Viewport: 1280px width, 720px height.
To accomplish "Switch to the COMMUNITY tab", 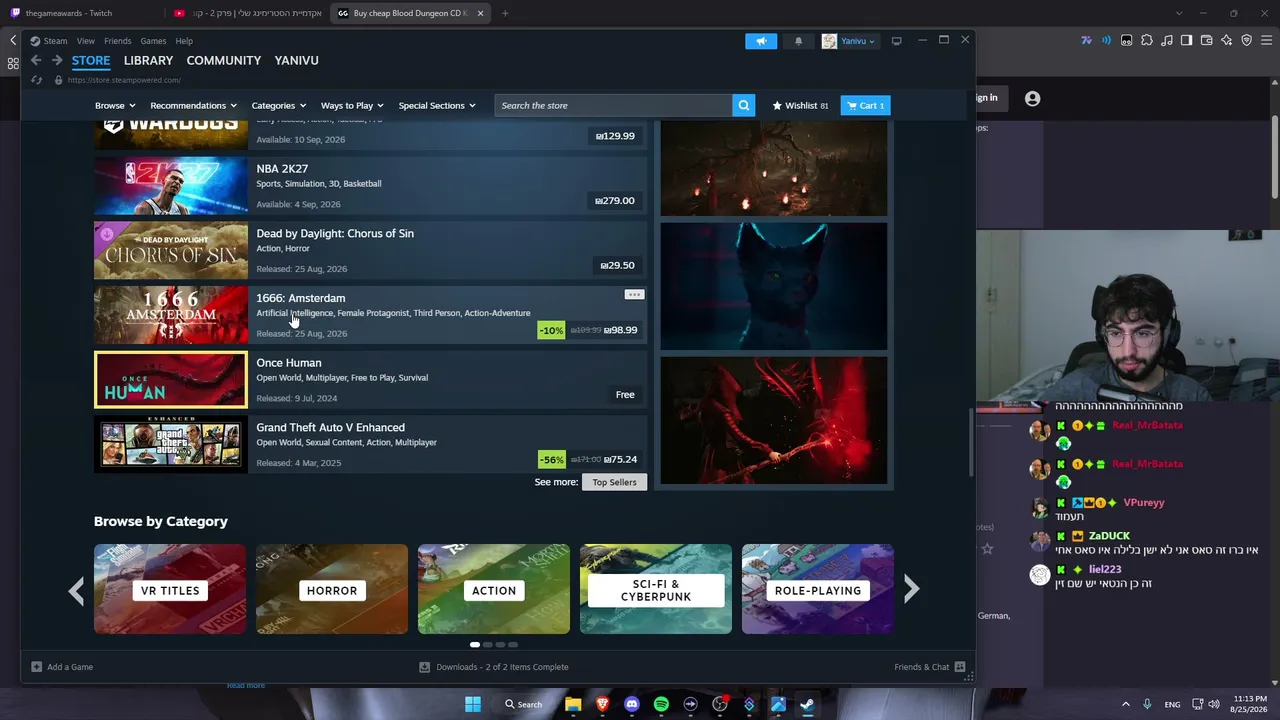I will point(224,60).
